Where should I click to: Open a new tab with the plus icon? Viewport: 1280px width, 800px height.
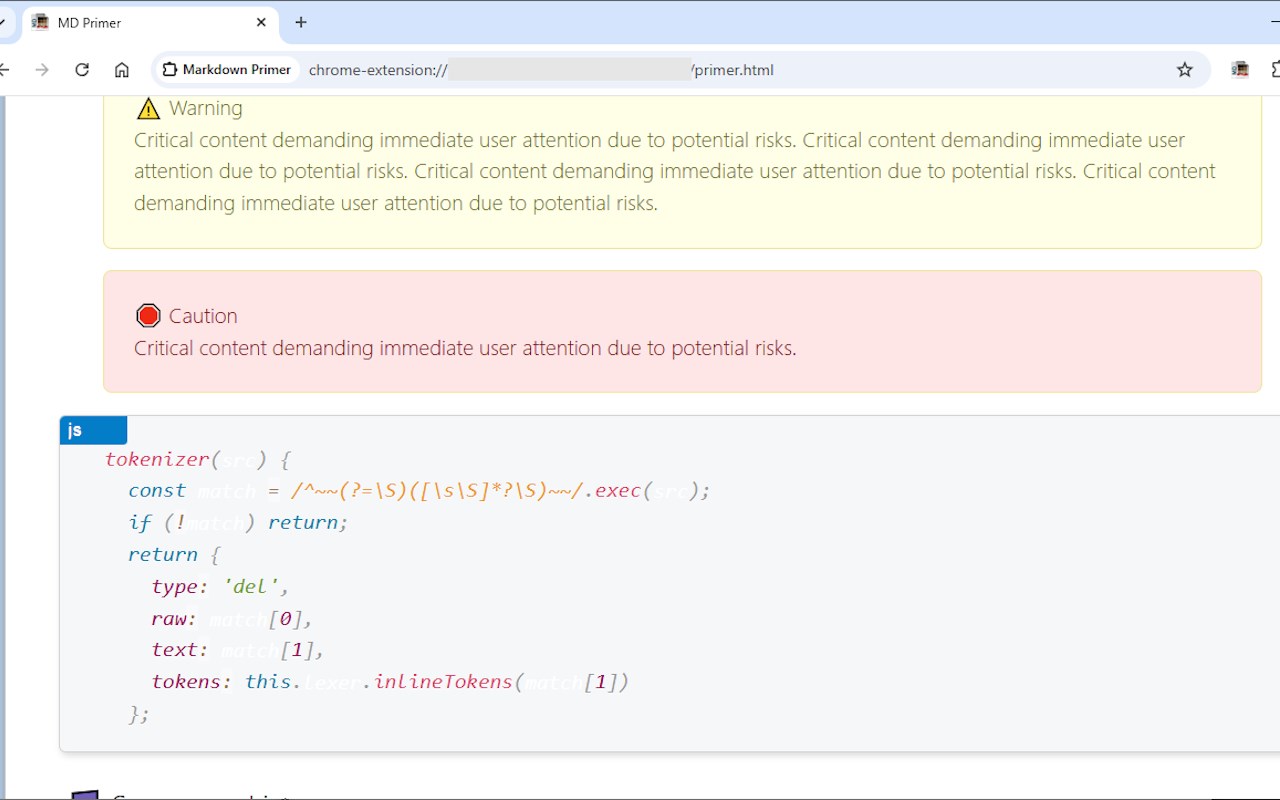click(301, 22)
